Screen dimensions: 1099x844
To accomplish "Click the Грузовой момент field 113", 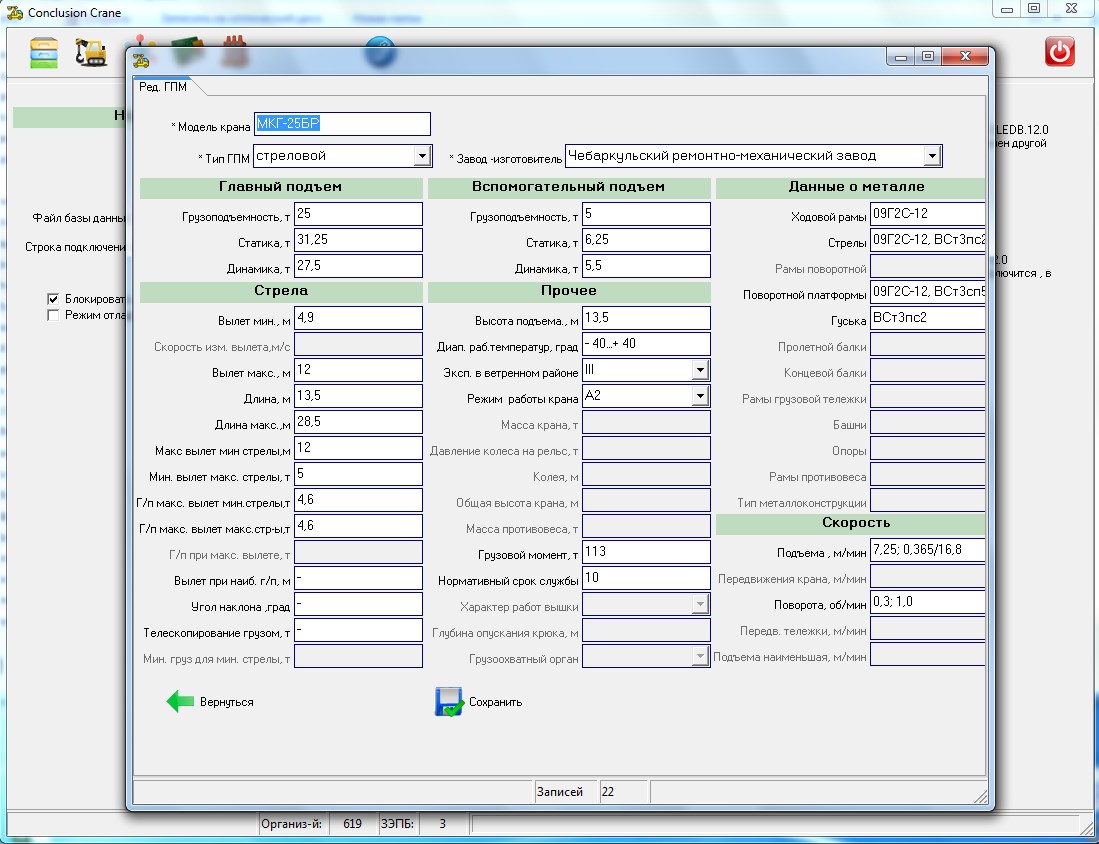I will (646, 552).
